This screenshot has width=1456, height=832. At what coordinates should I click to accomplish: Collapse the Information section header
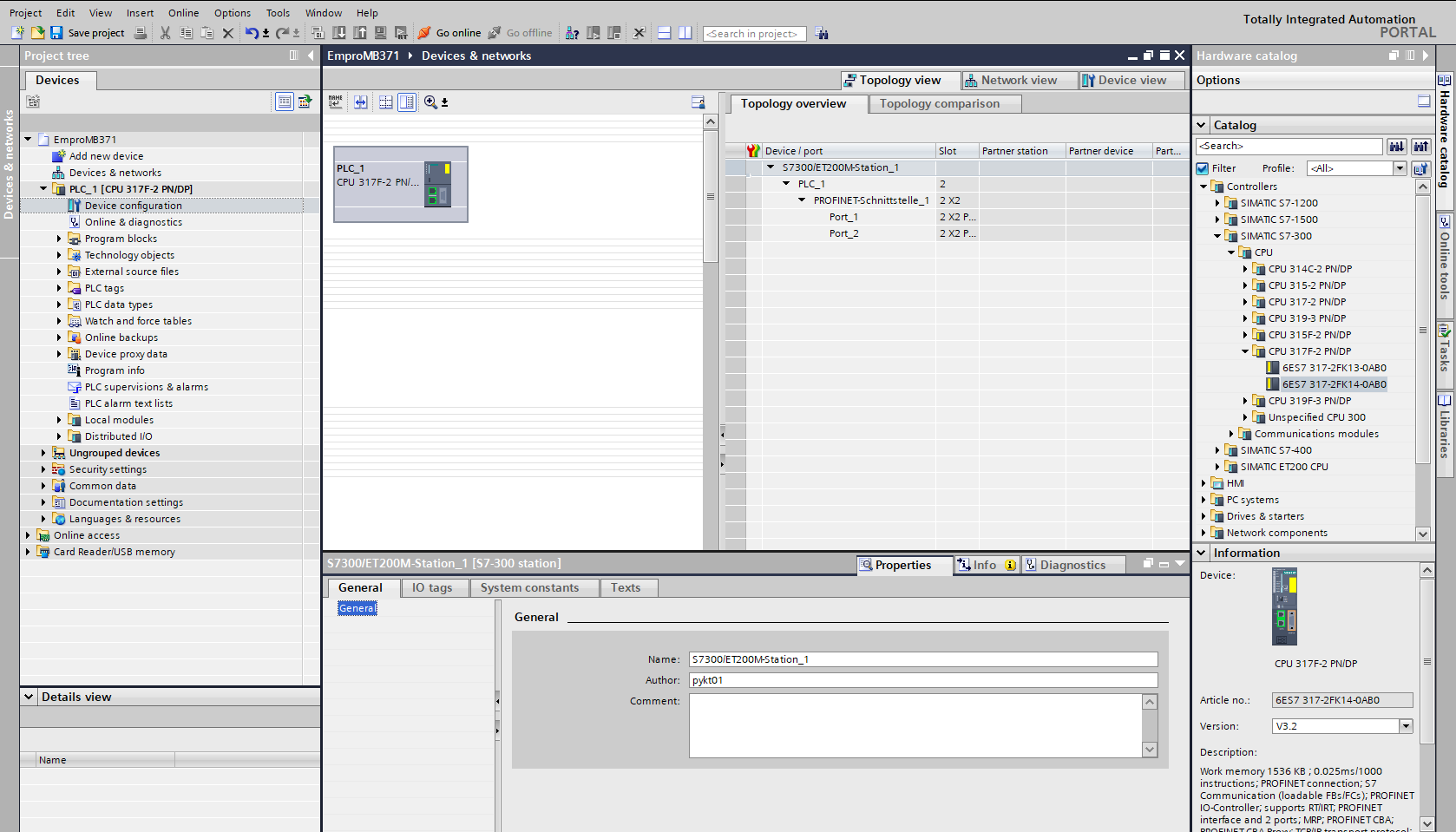(1202, 553)
